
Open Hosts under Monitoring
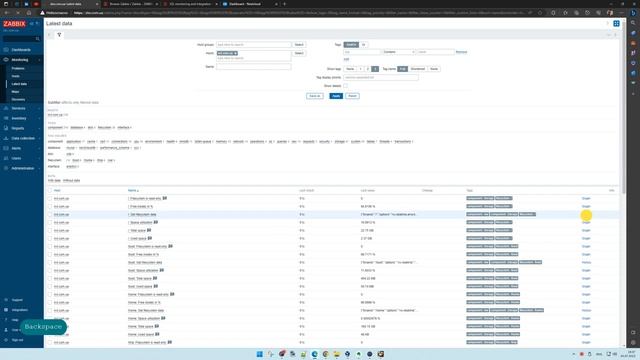click(x=16, y=76)
